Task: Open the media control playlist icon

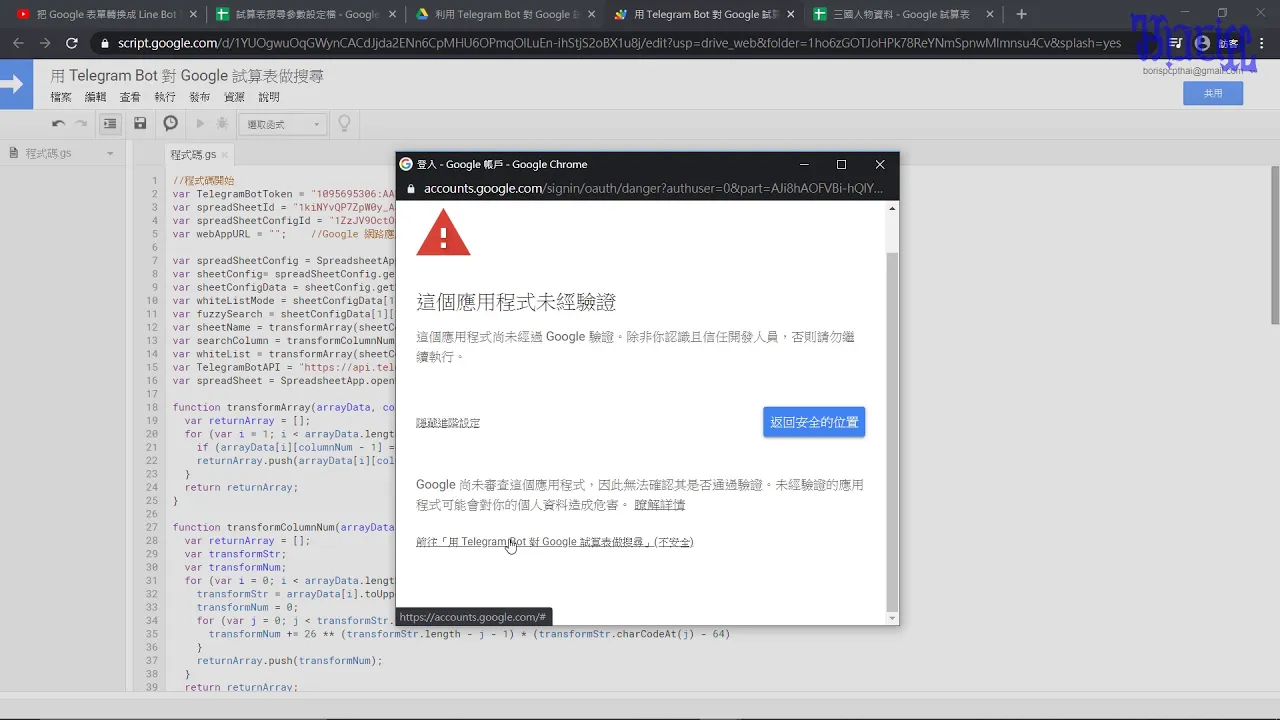Action: [1175, 43]
